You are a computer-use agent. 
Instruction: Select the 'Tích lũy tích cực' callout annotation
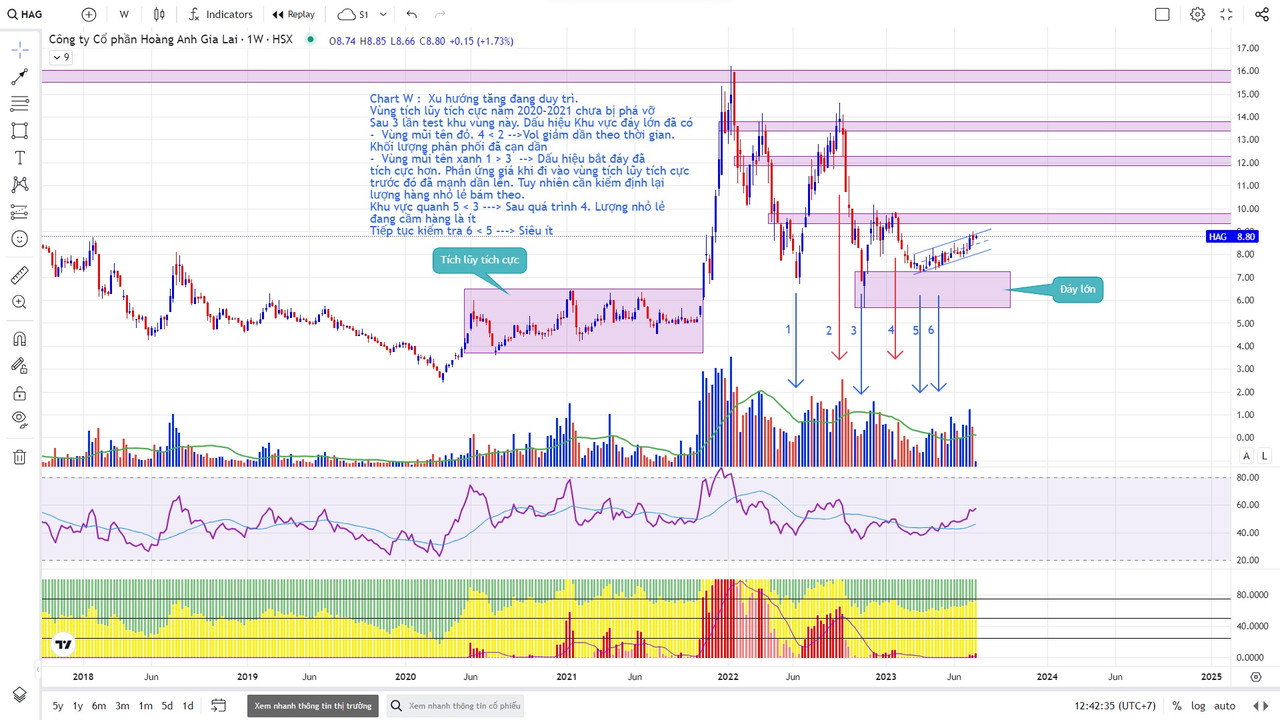pos(479,262)
